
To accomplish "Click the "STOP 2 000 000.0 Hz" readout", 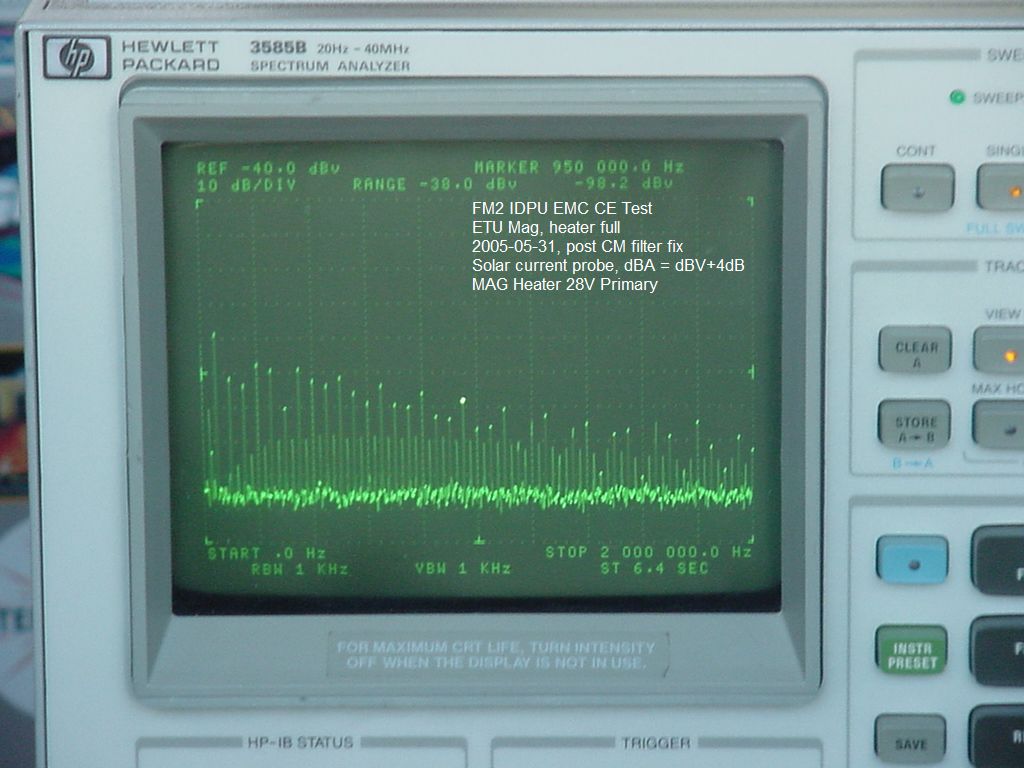I will (x=648, y=552).
